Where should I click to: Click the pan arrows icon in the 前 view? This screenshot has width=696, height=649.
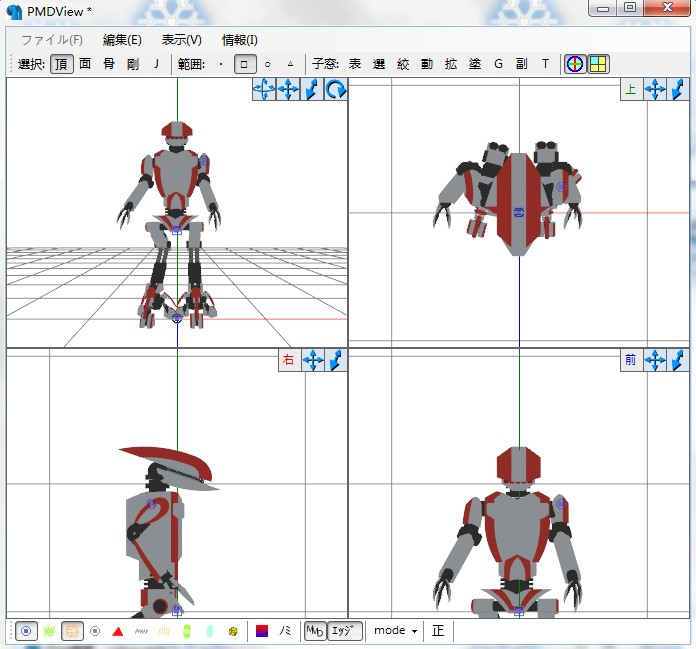pos(655,360)
